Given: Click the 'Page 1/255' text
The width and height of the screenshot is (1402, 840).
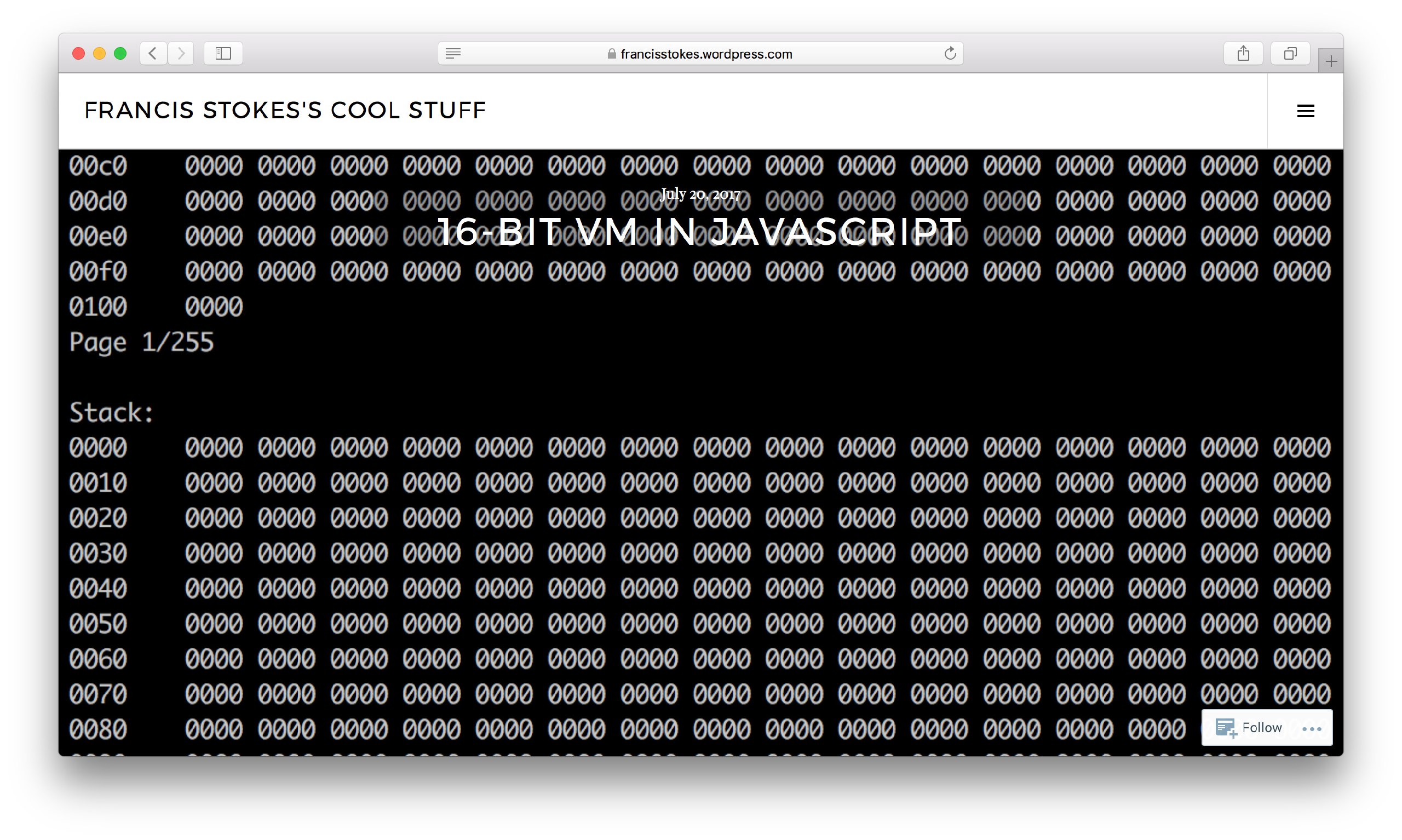Looking at the screenshot, I should [x=141, y=342].
